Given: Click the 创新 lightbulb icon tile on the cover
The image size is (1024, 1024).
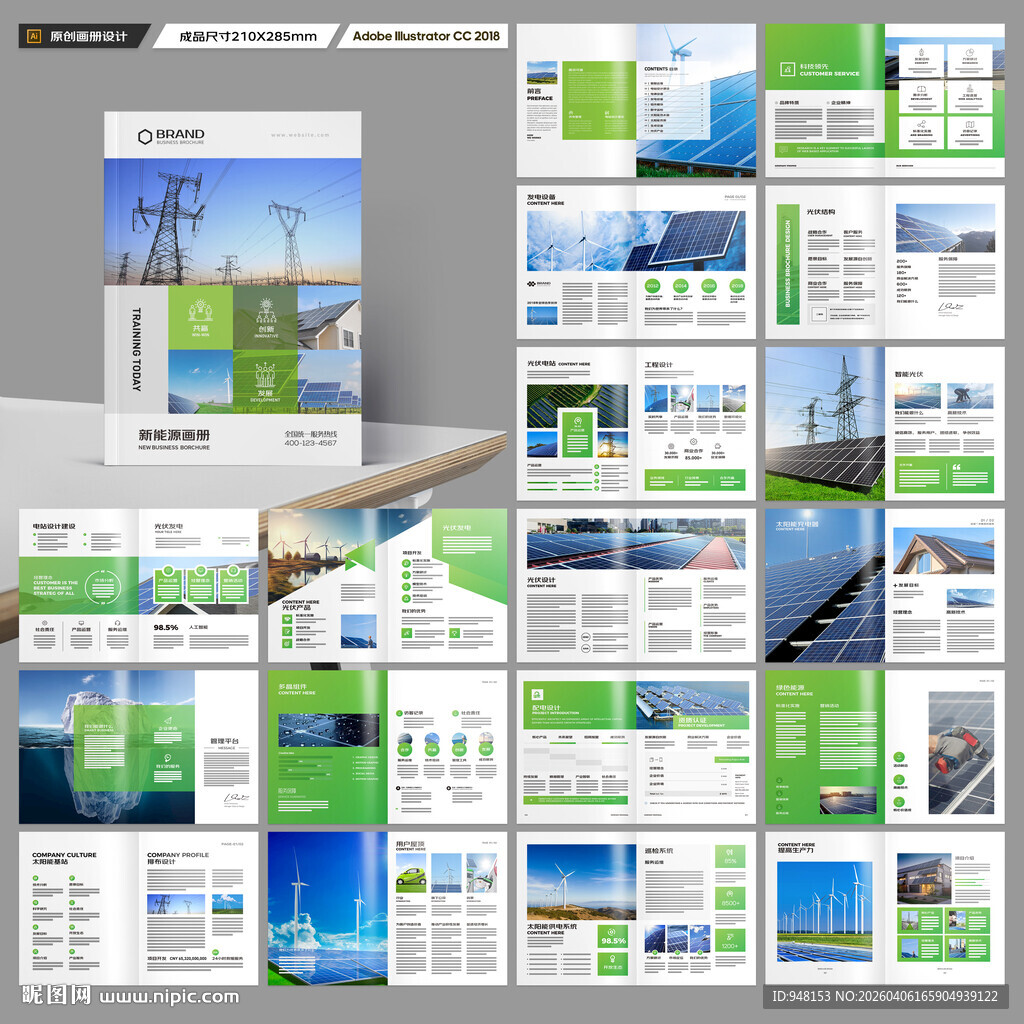Looking at the screenshot, I should [266, 318].
